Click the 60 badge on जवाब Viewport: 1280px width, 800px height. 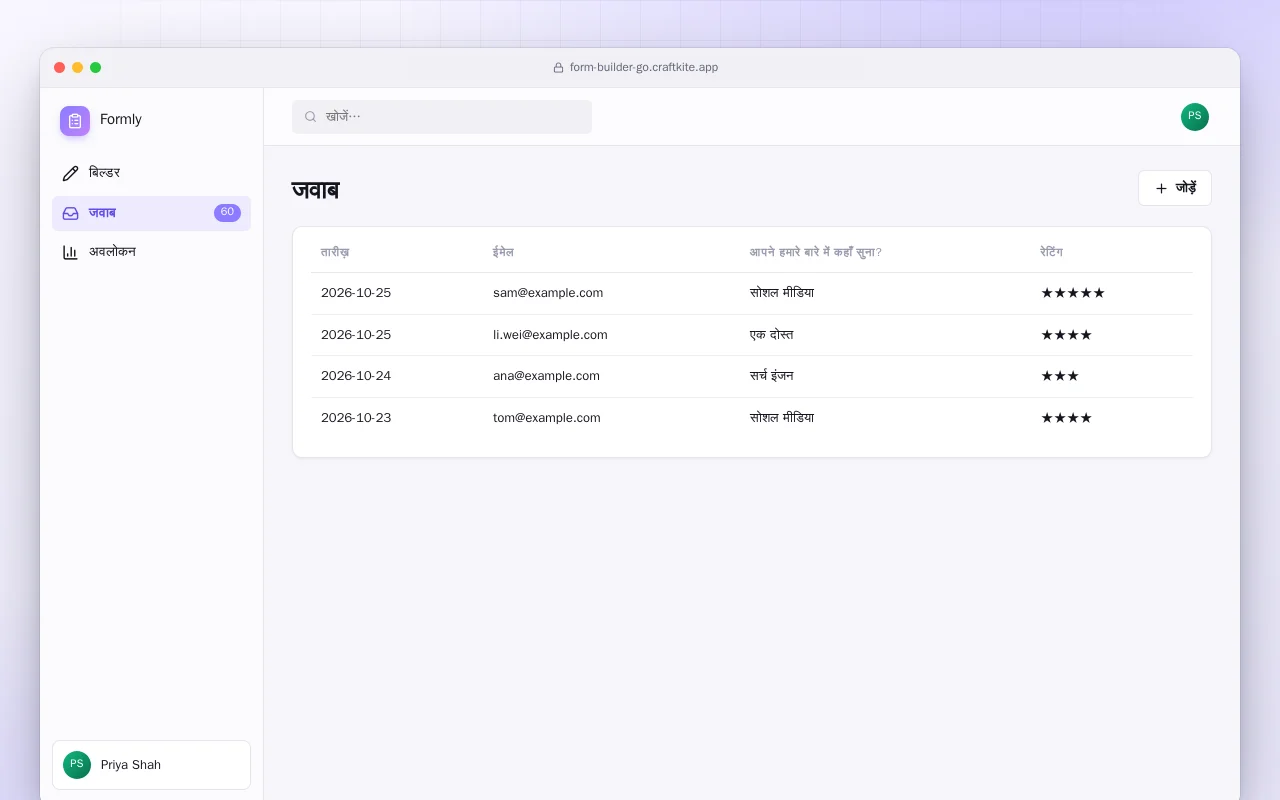tap(227, 213)
